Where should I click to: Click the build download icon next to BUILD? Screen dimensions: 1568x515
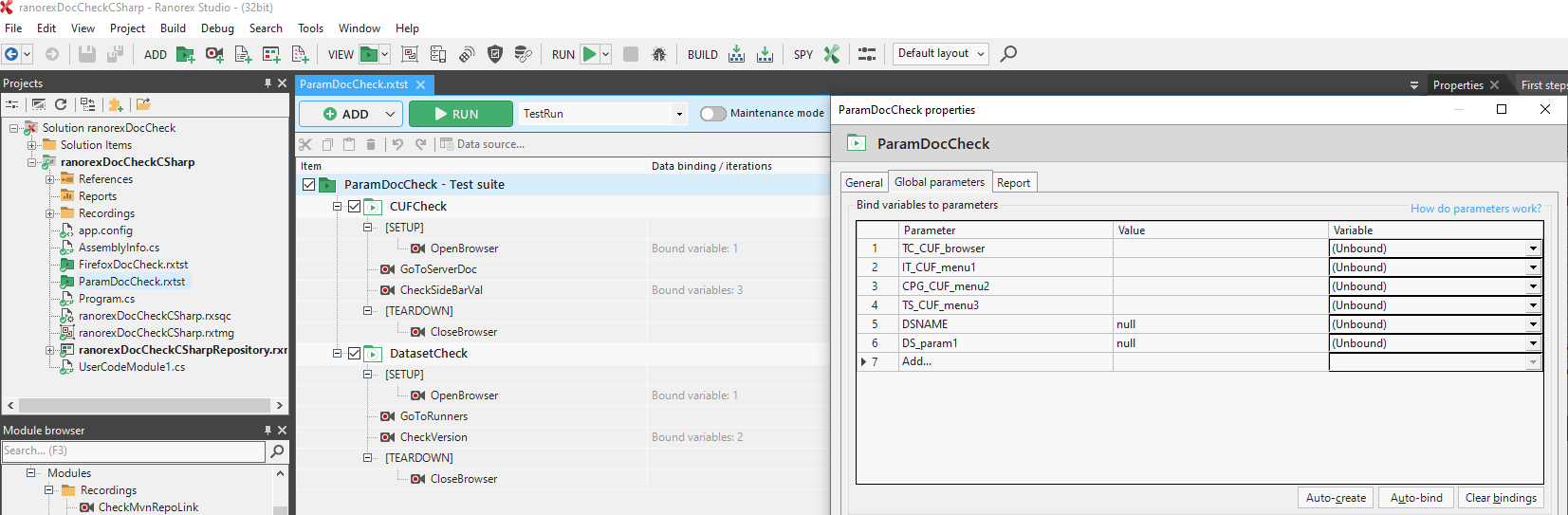point(737,55)
